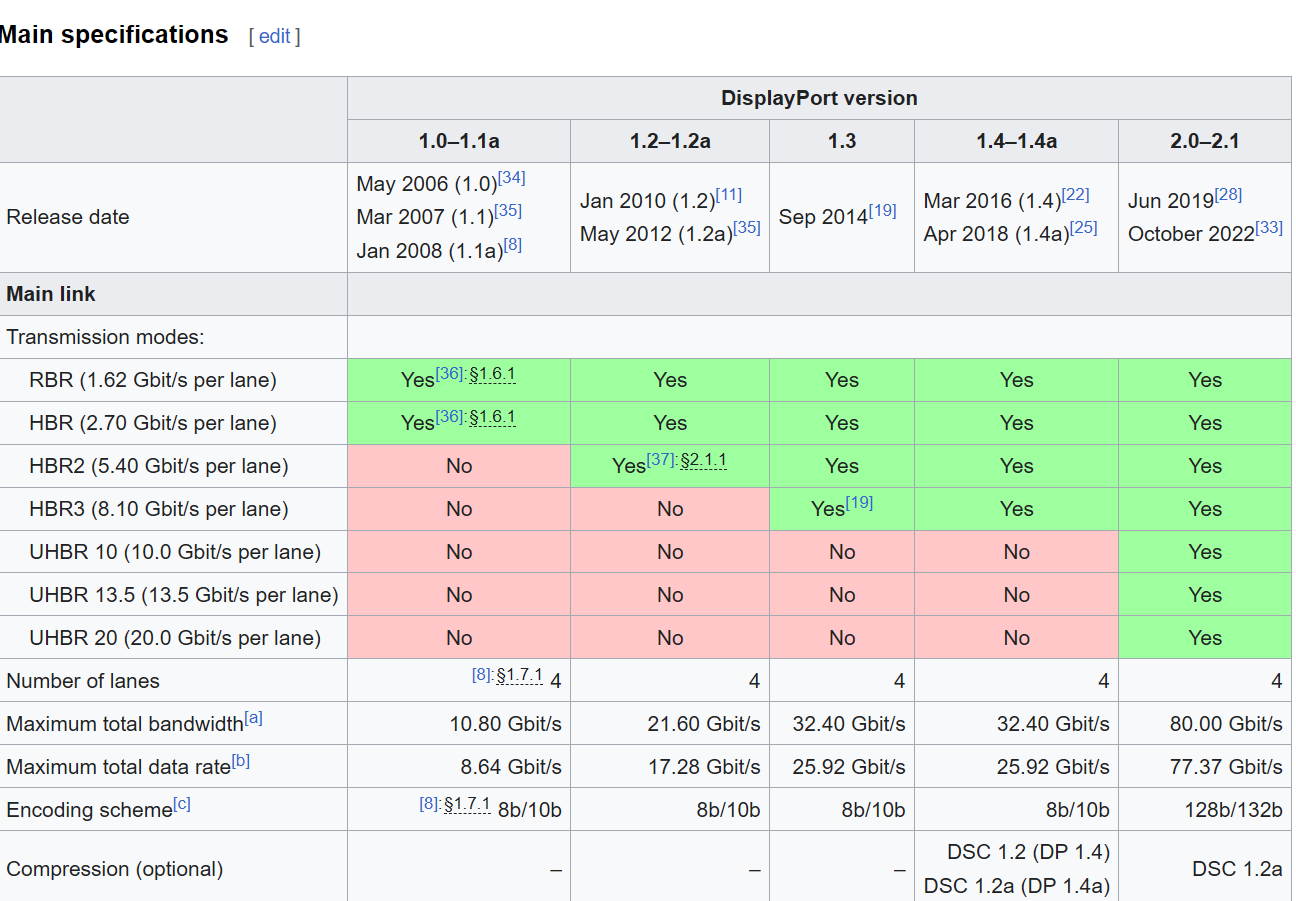
Task: Click the Release date row label
Action: (x=68, y=217)
